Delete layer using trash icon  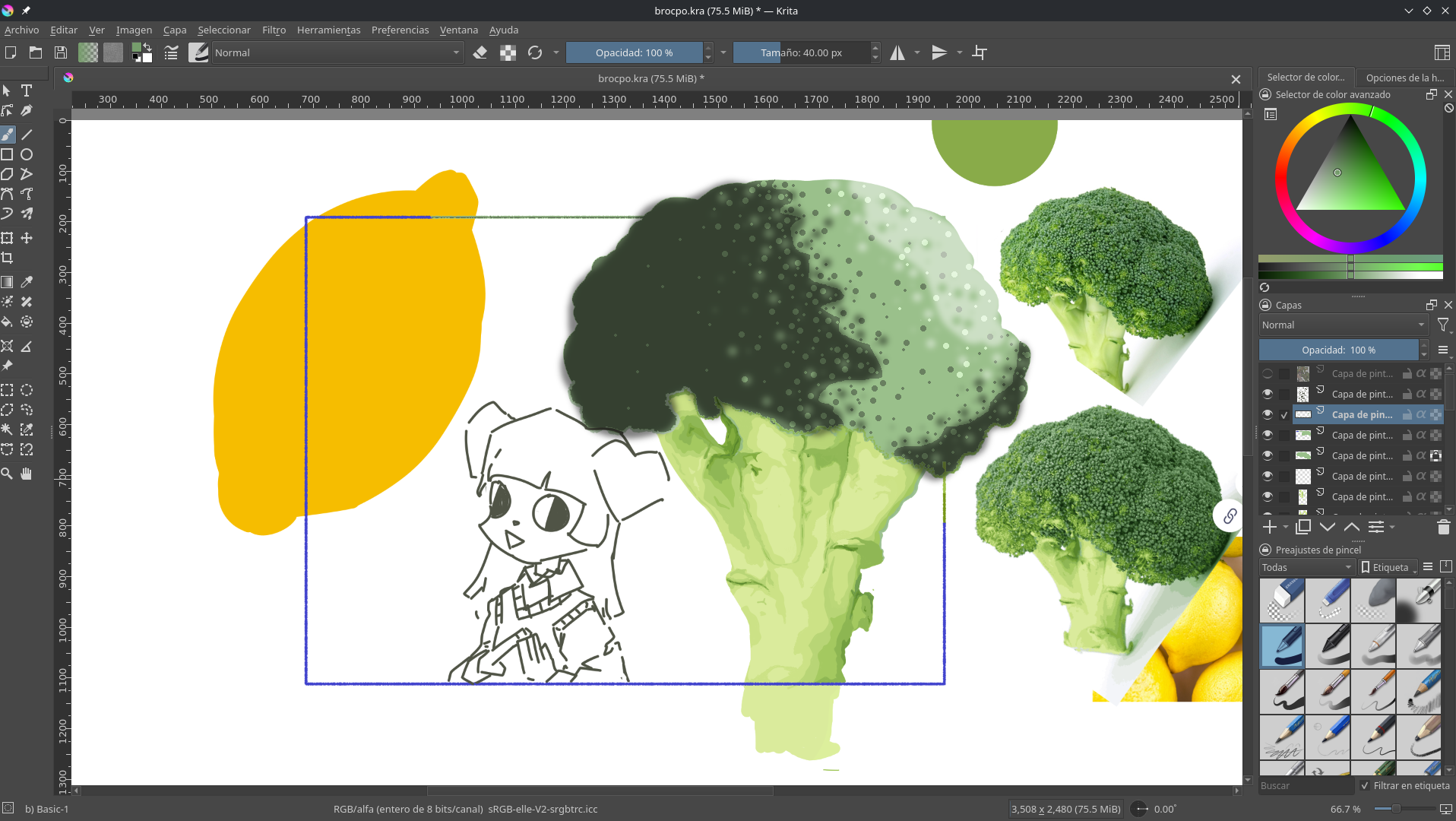[x=1443, y=527]
